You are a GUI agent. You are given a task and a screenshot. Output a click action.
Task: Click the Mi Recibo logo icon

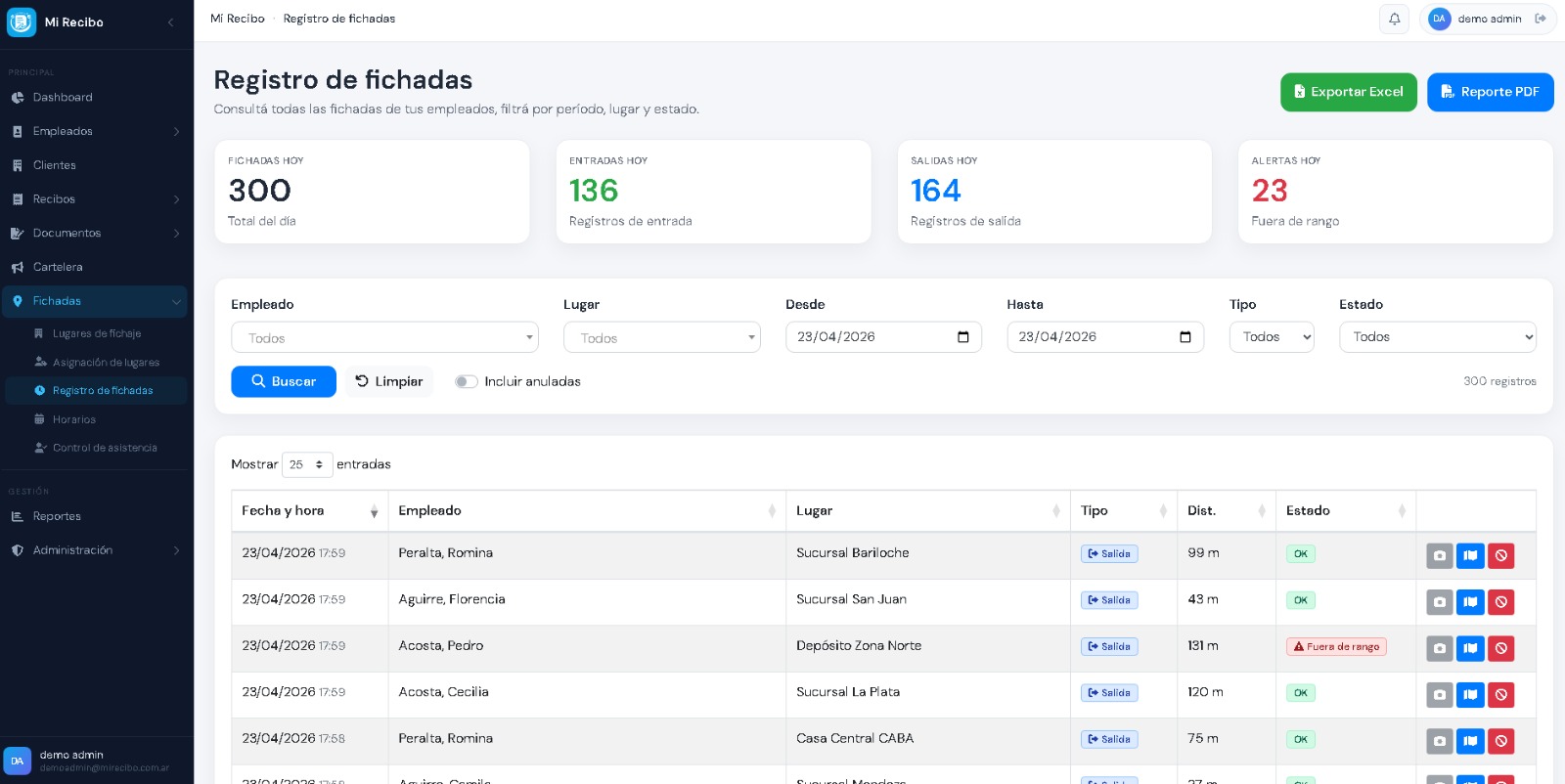(x=22, y=22)
